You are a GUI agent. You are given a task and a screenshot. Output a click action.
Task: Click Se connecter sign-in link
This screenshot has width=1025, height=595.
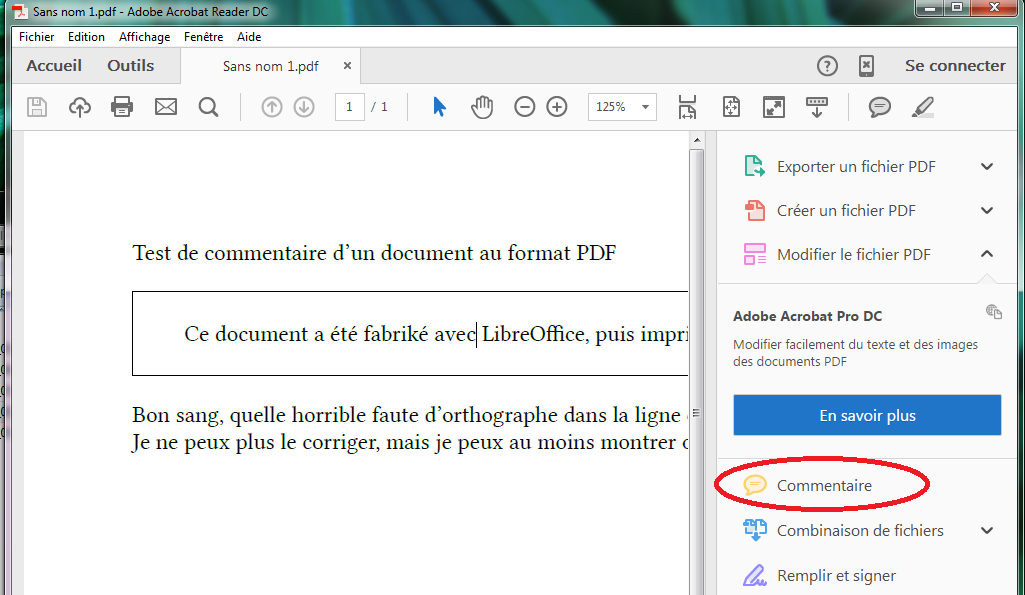pos(955,65)
